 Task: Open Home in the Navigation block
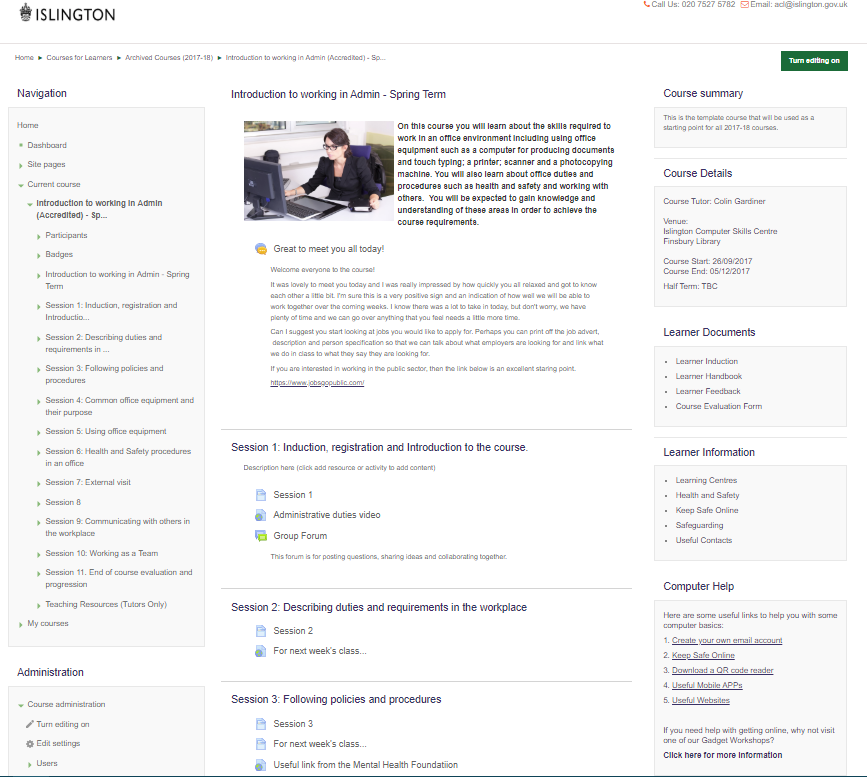pos(28,126)
